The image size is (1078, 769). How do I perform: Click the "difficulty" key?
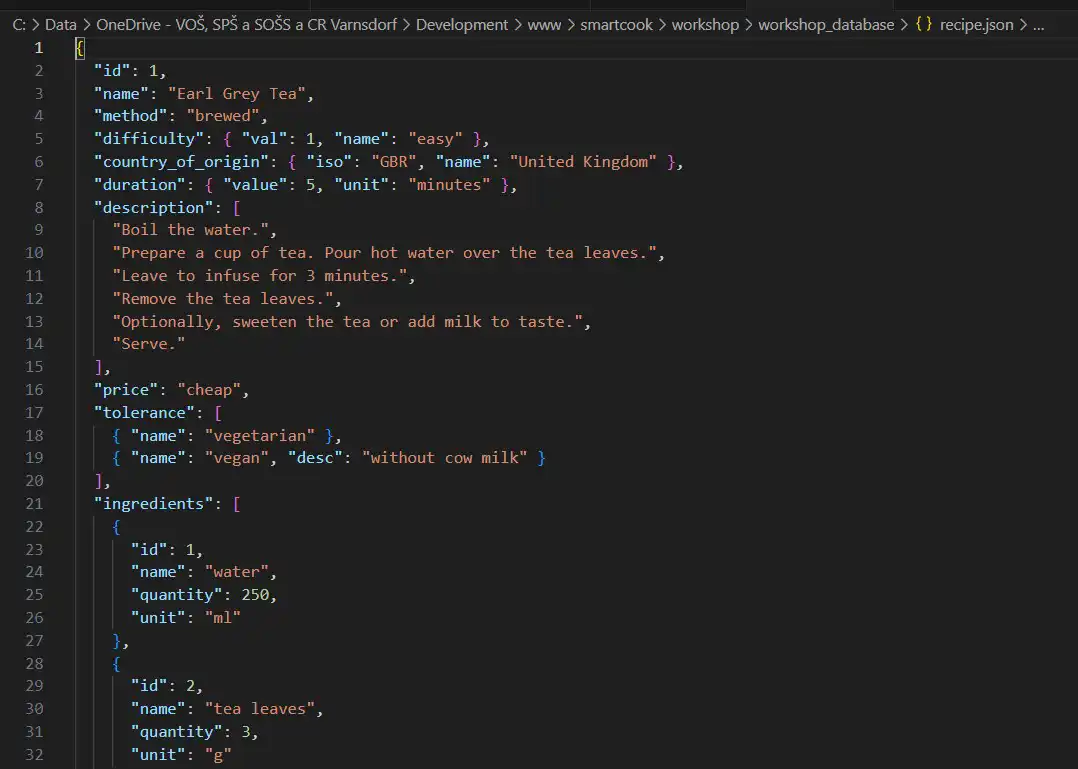(149, 139)
